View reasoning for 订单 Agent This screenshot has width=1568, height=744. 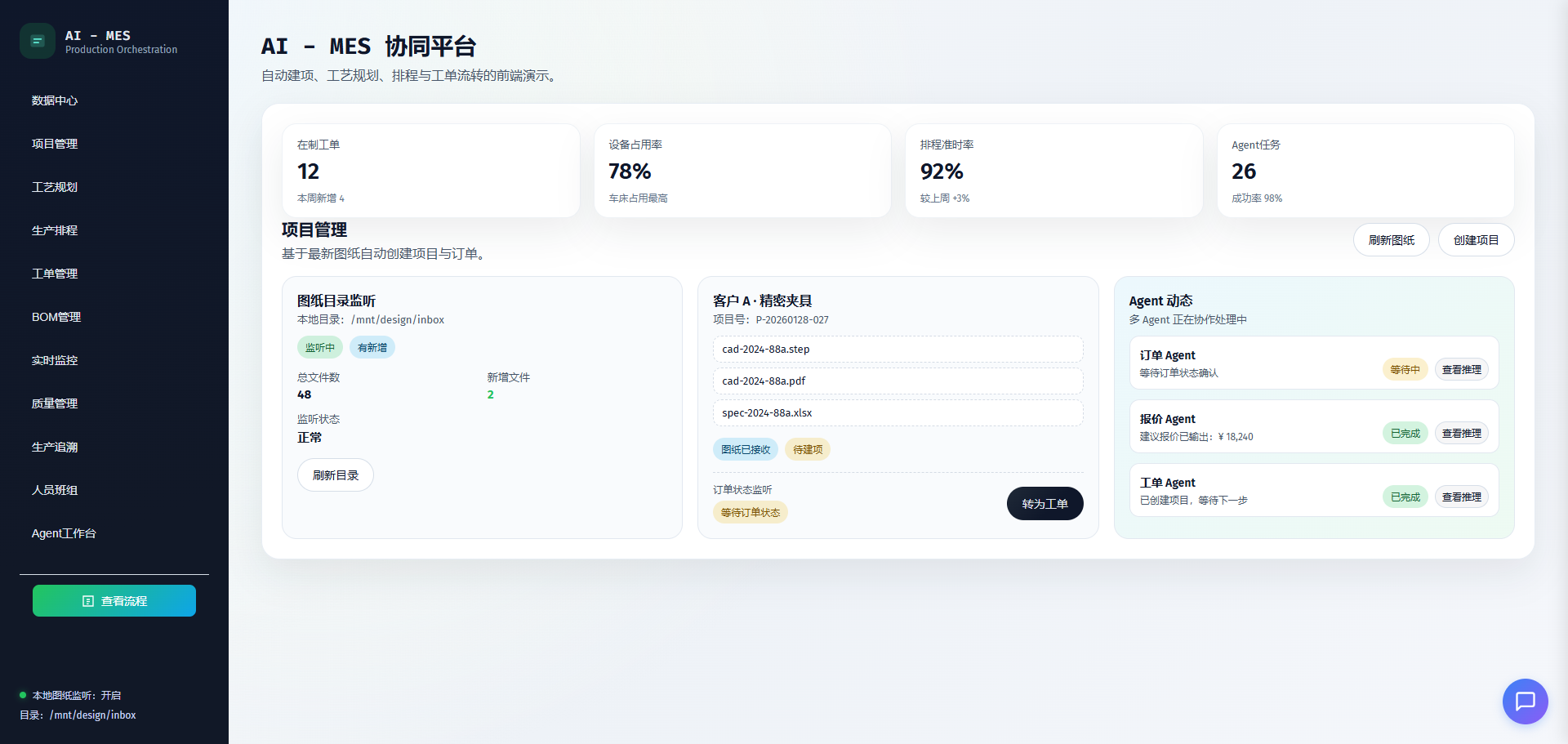[1461, 370]
